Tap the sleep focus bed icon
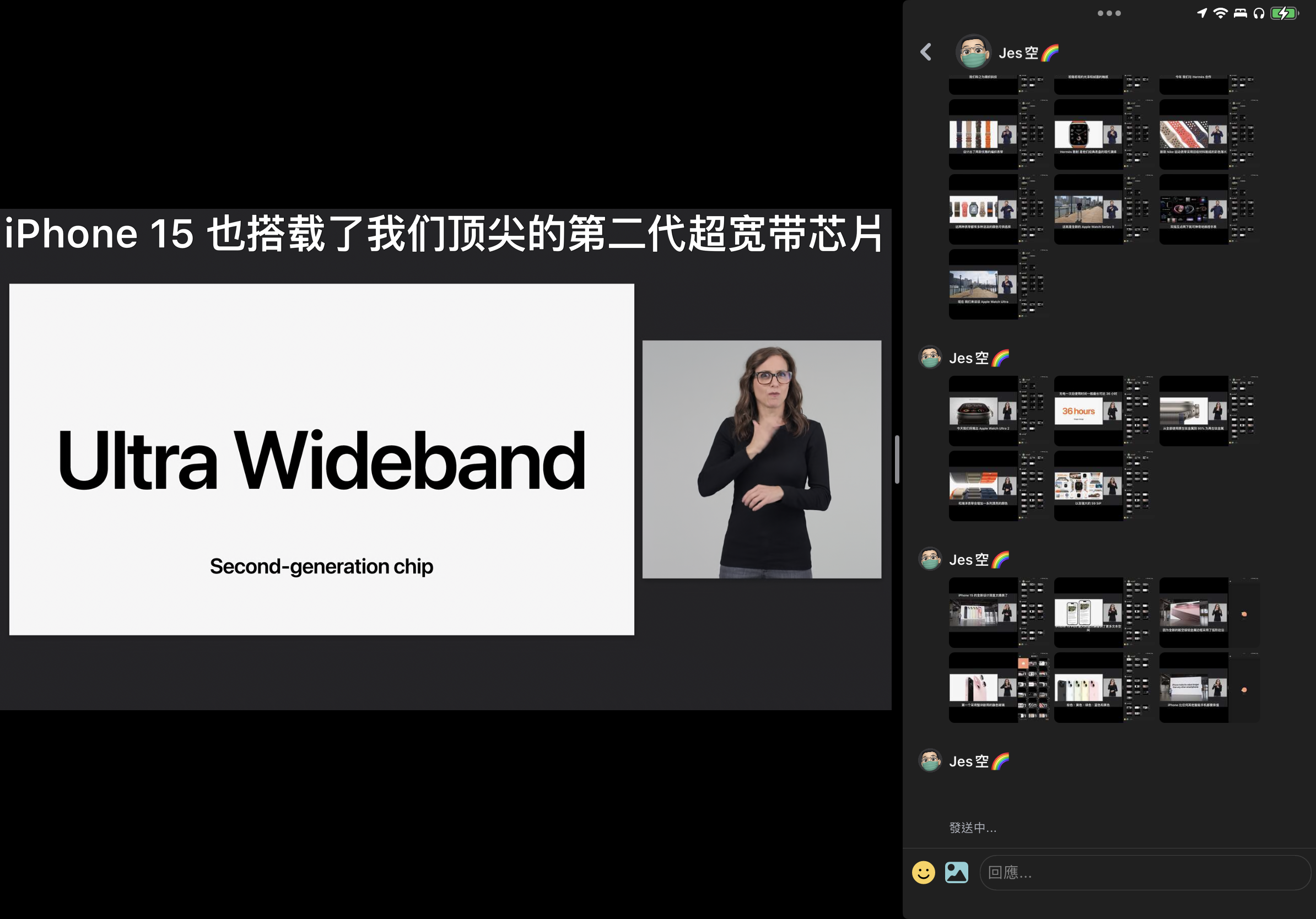 point(1240,13)
